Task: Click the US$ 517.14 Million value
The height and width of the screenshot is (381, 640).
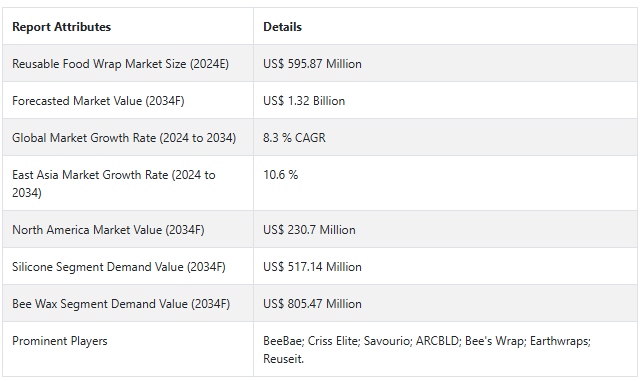Action: point(312,267)
